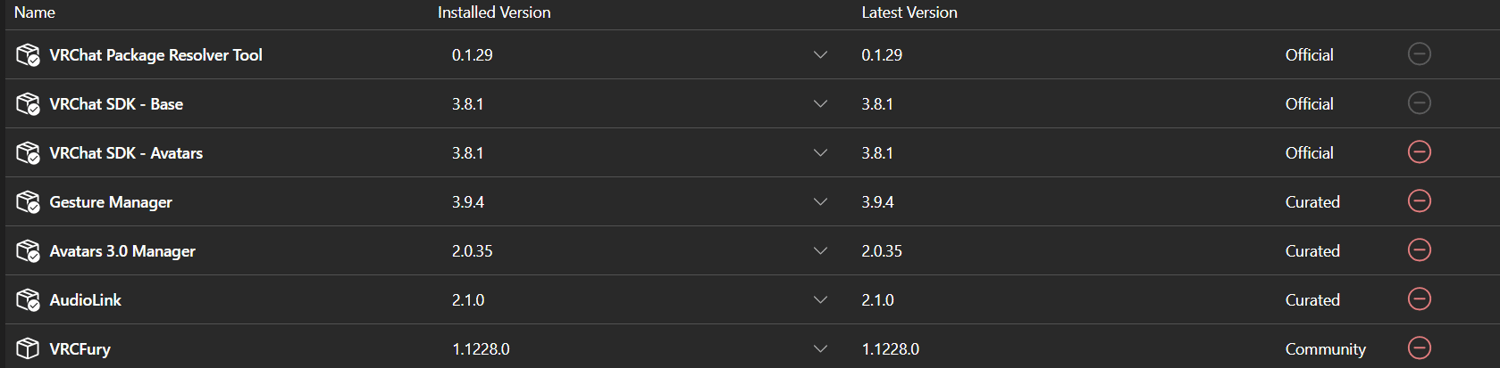This screenshot has width=1500, height=368.
Task: Click the Gesture Manager package icon
Action: [27, 202]
